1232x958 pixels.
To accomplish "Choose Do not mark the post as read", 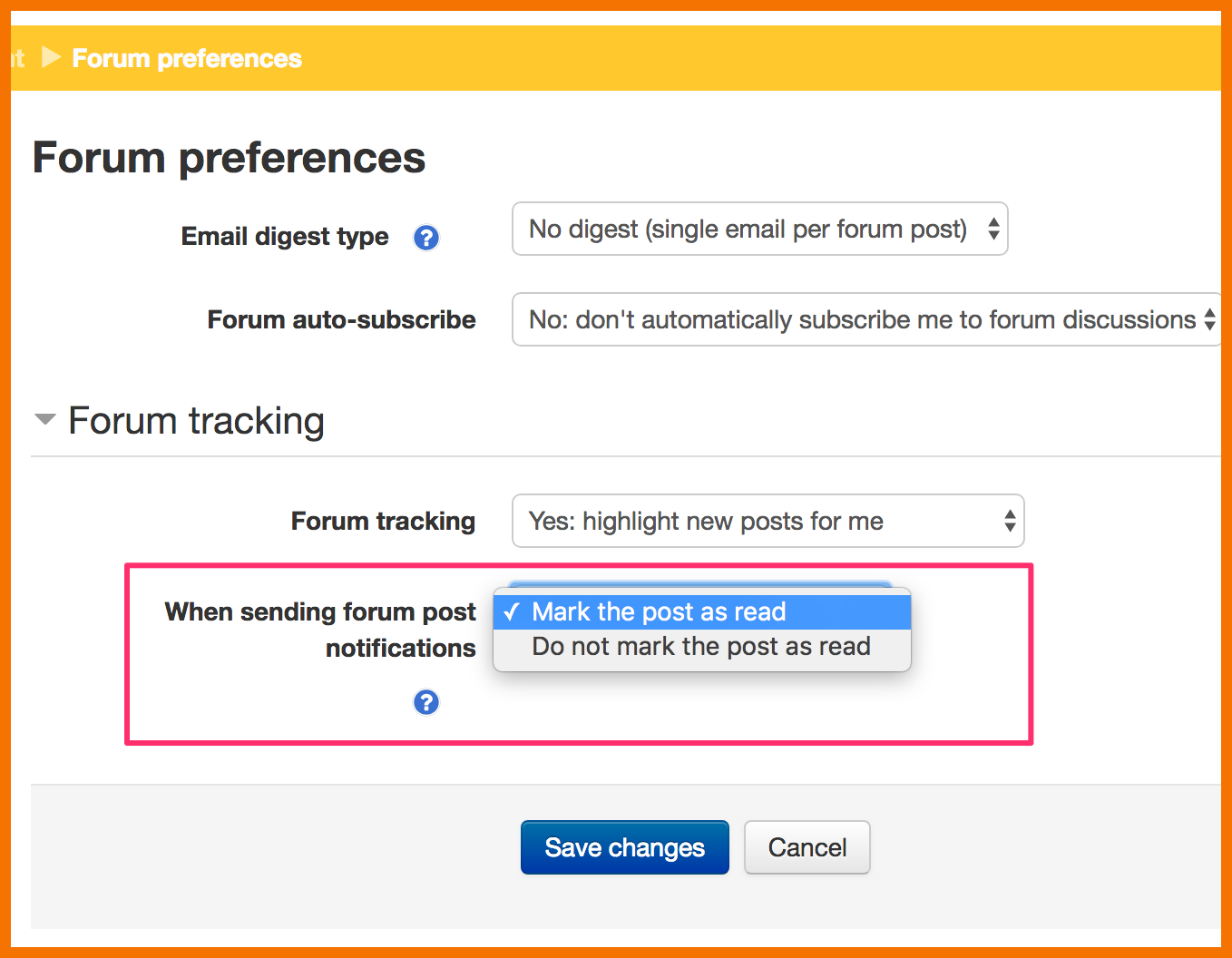I will (x=702, y=647).
